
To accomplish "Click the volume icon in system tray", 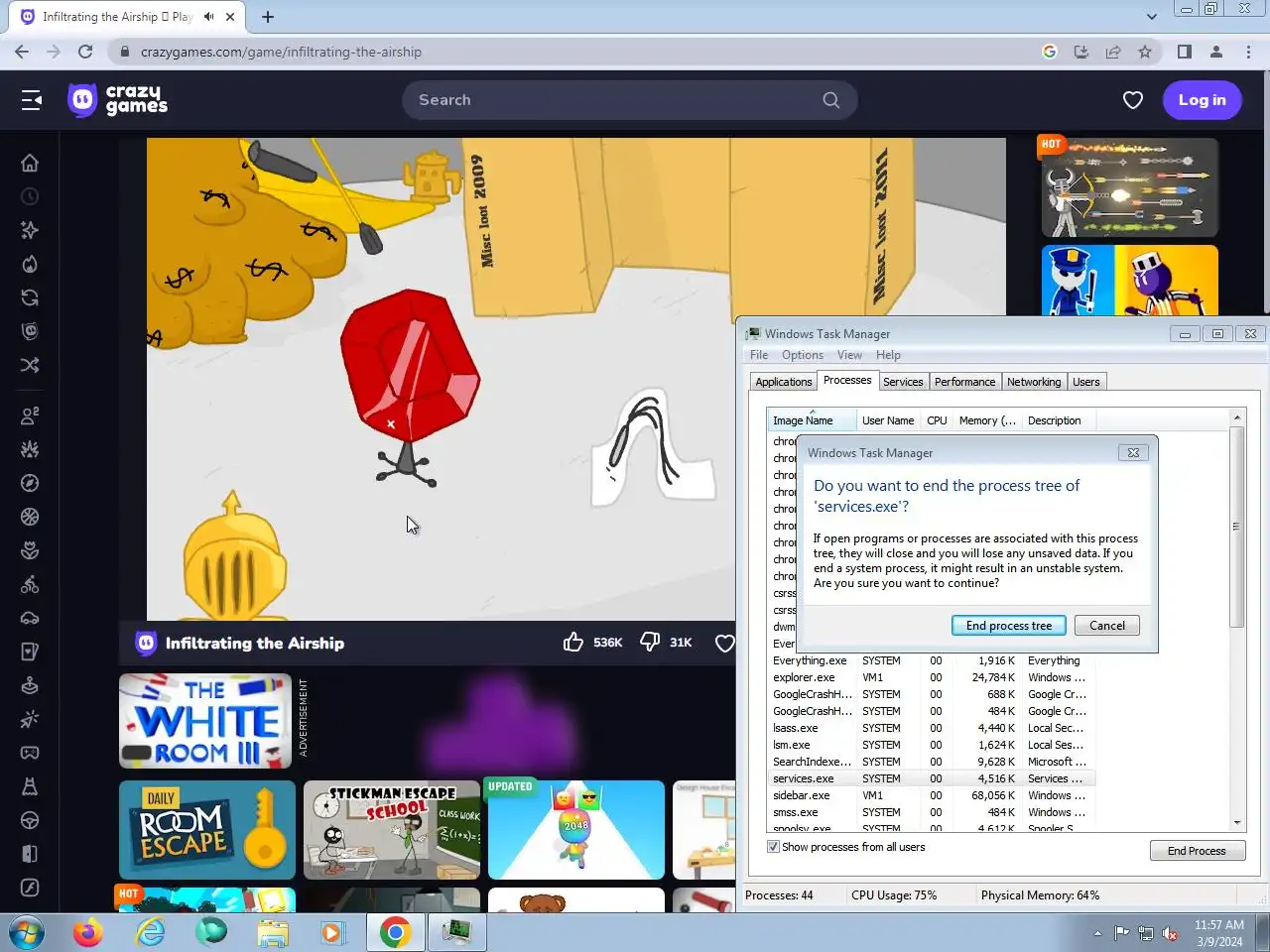I will 1170,933.
